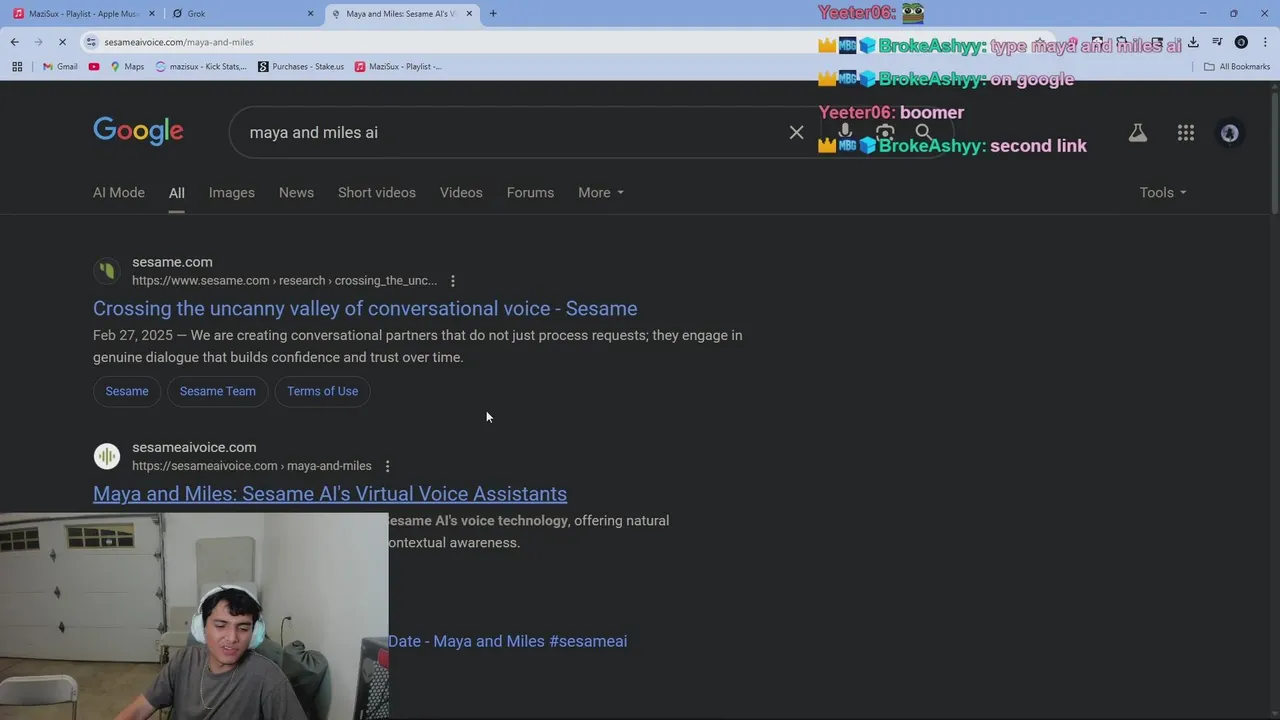Select the News results tab
This screenshot has height=720, width=1280.
(296, 192)
